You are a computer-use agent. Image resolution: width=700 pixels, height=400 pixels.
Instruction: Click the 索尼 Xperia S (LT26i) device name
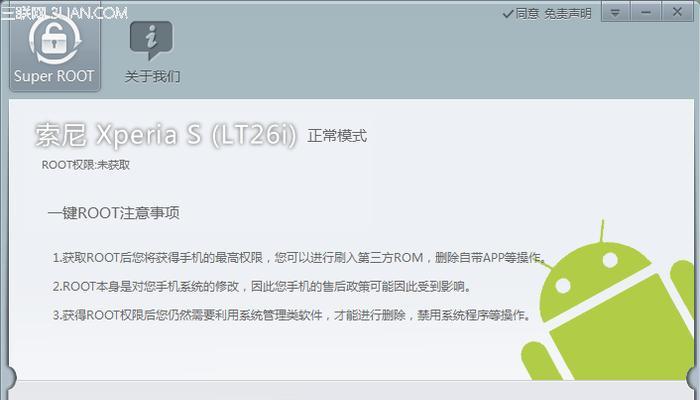click(x=166, y=135)
